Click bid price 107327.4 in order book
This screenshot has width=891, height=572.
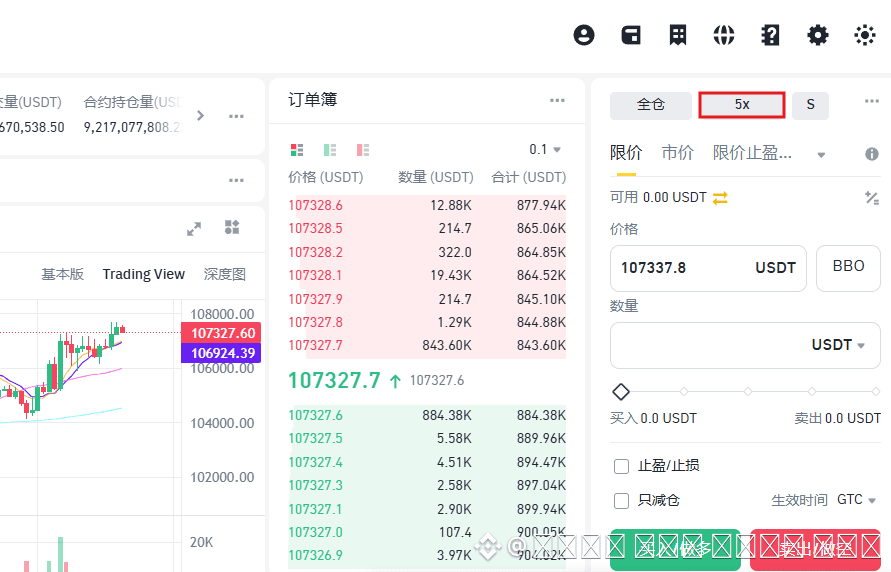coord(315,462)
